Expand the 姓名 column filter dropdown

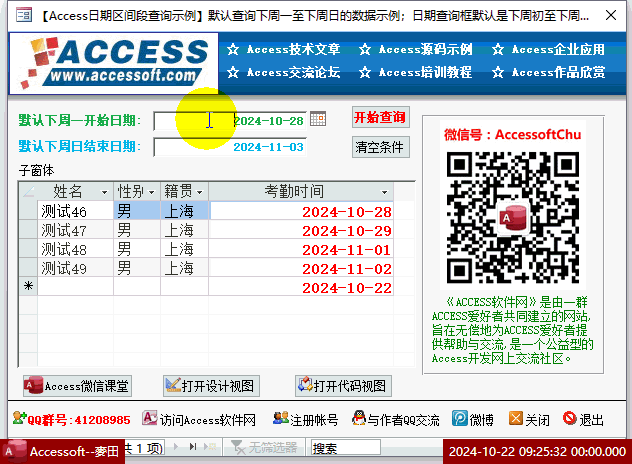104,192
